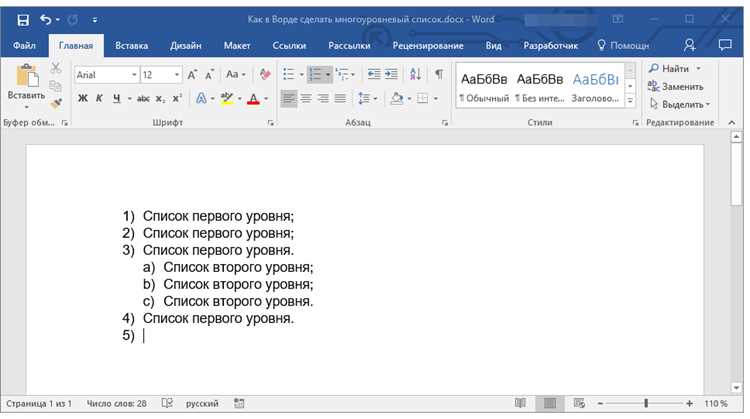
Task: Click the Clear All Formatting eraser icon
Action: [265, 74]
